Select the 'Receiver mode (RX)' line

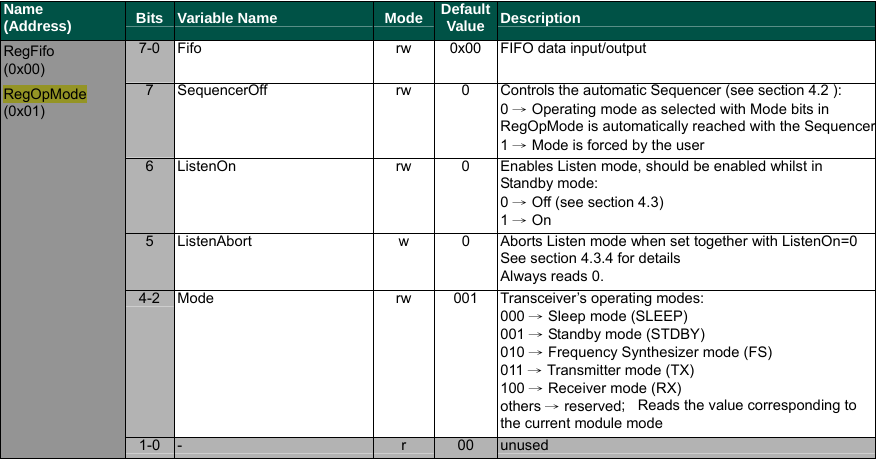click(591, 388)
